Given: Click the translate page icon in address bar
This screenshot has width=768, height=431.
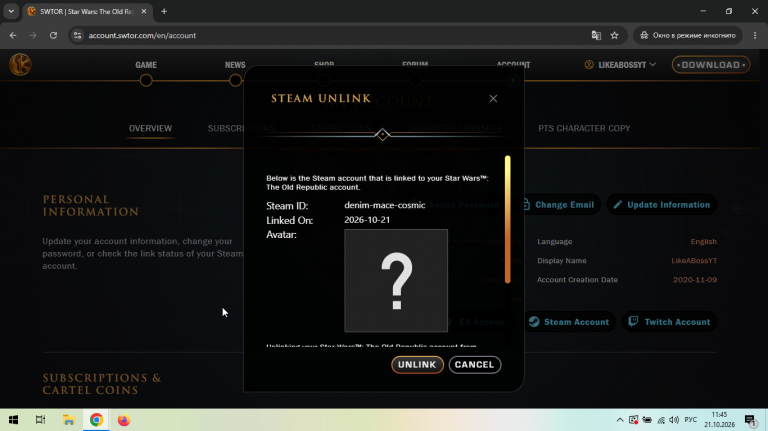Looking at the screenshot, I should pyautogui.click(x=596, y=35).
